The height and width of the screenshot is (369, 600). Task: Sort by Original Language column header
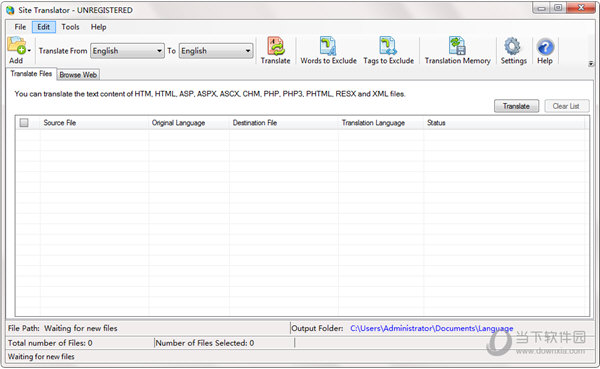tap(189, 123)
